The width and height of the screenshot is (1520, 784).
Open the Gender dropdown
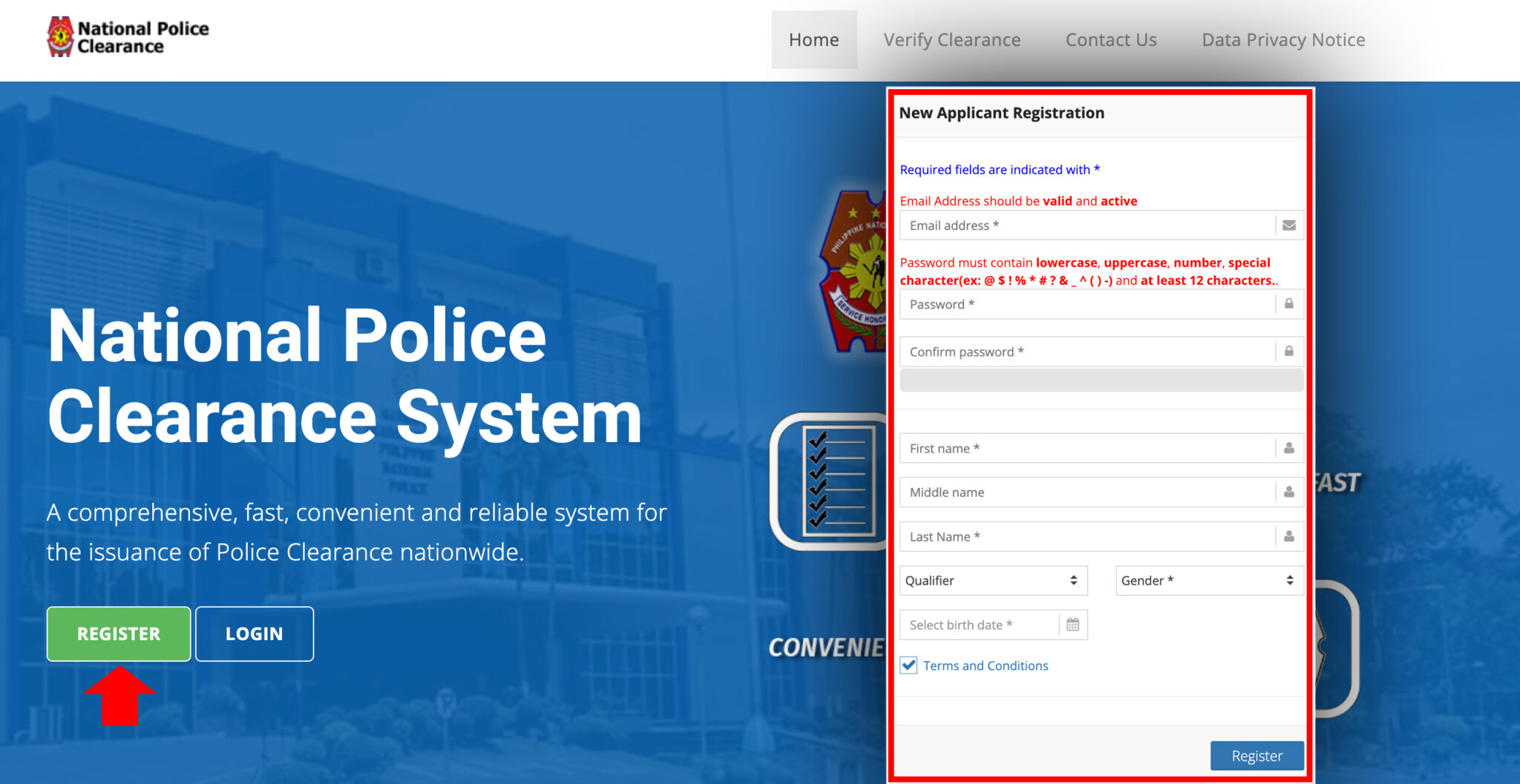click(x=1208, y=581)
